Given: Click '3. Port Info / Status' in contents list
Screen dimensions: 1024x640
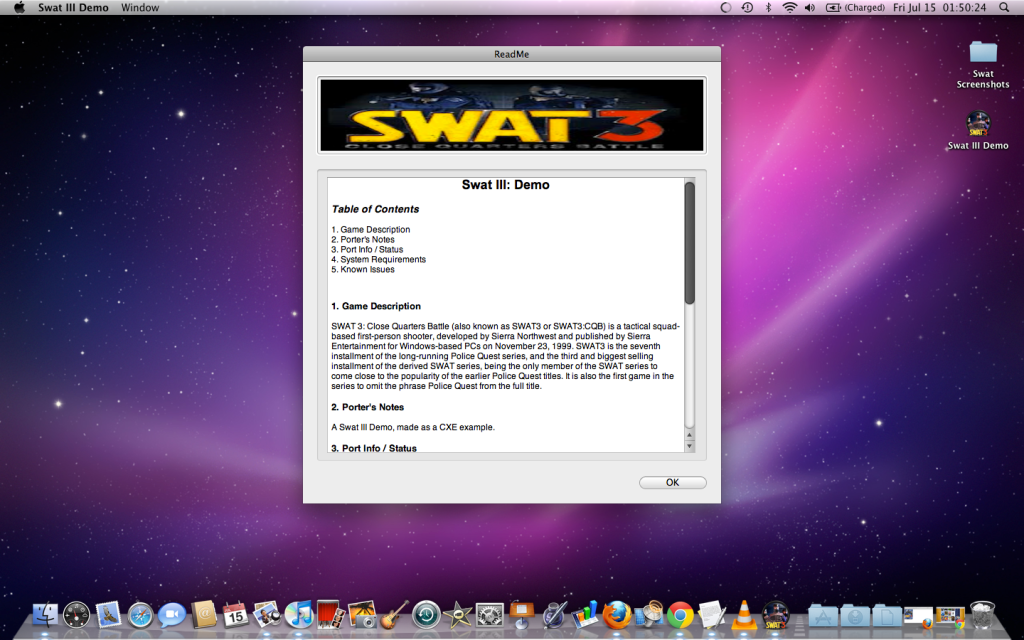Looking at the screenshot, I should point(367,249).
